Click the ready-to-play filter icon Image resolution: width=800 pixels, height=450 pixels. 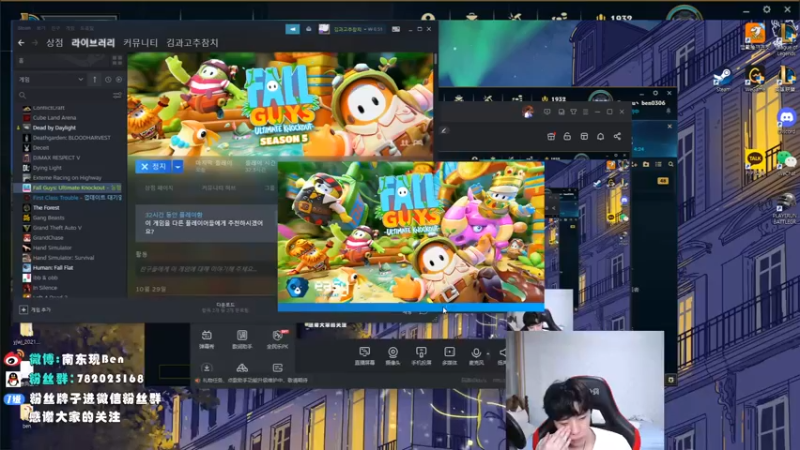coord(119,80)
